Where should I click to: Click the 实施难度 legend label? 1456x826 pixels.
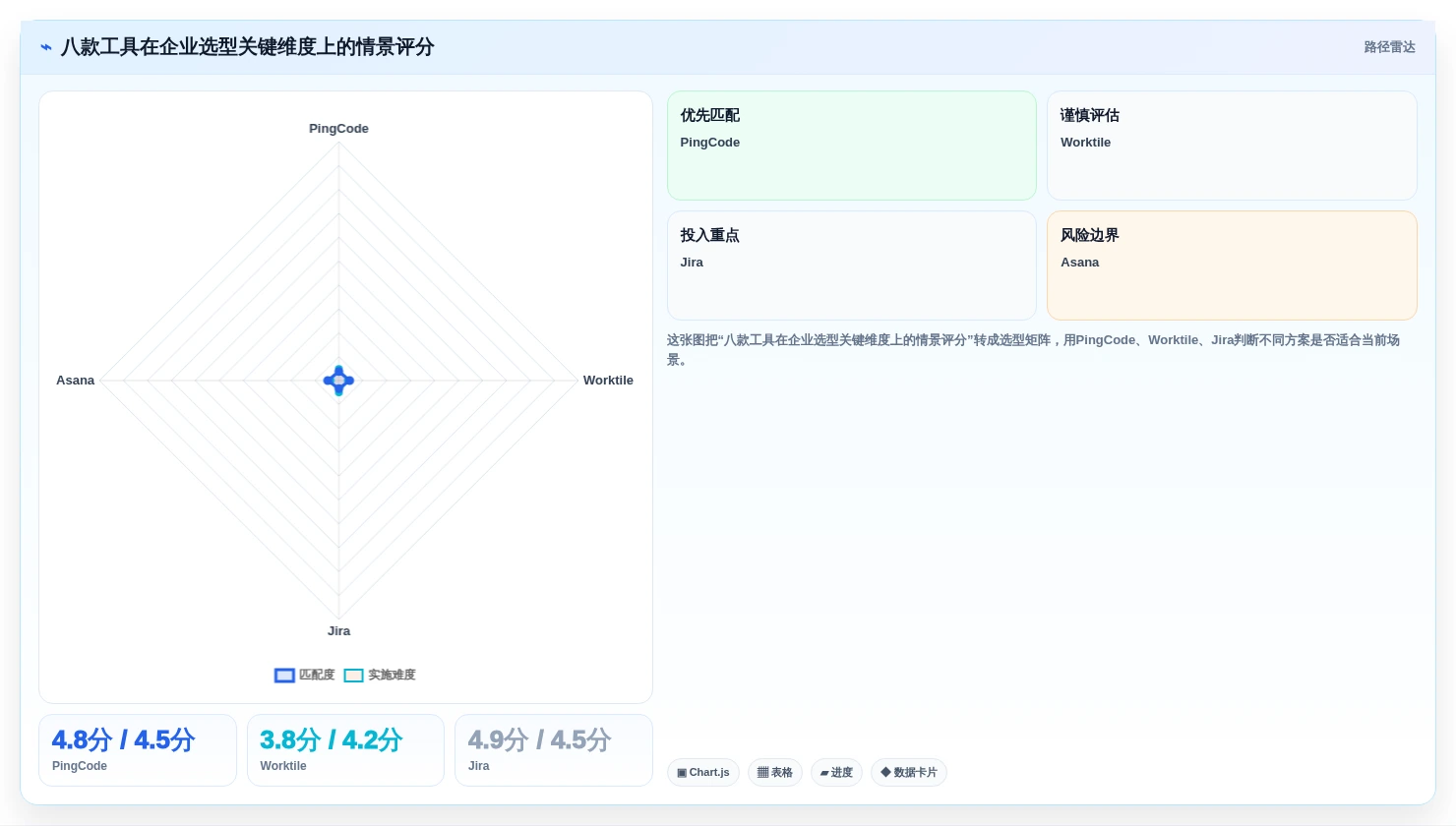coord(392,676)
